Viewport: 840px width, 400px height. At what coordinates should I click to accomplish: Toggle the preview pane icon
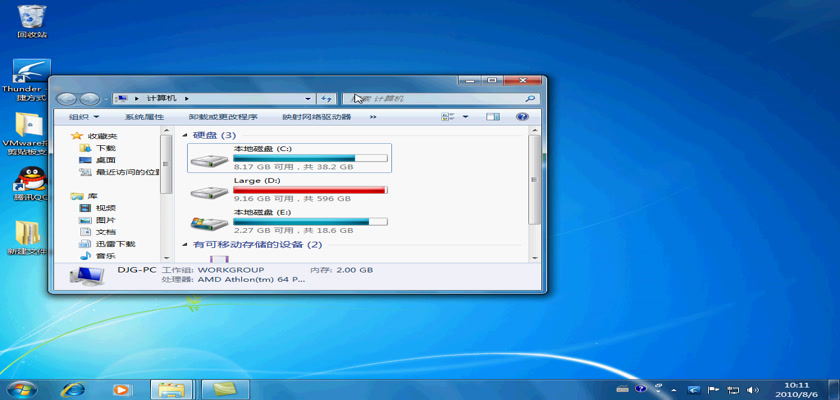pyautogui.click(x=492, y=117)
